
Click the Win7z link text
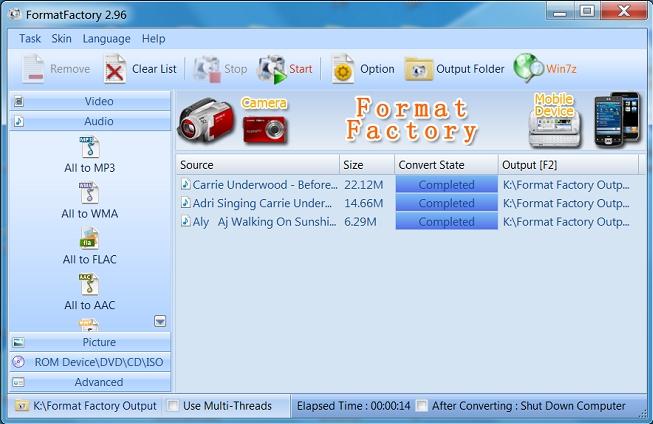pos(561,69)
